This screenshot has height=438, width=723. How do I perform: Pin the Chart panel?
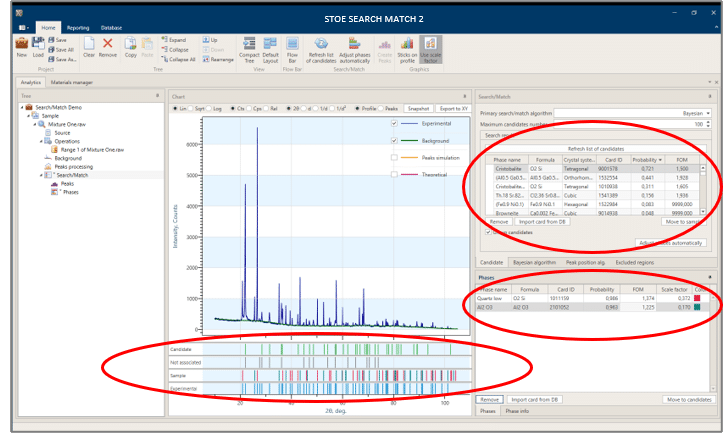[465, 96]
